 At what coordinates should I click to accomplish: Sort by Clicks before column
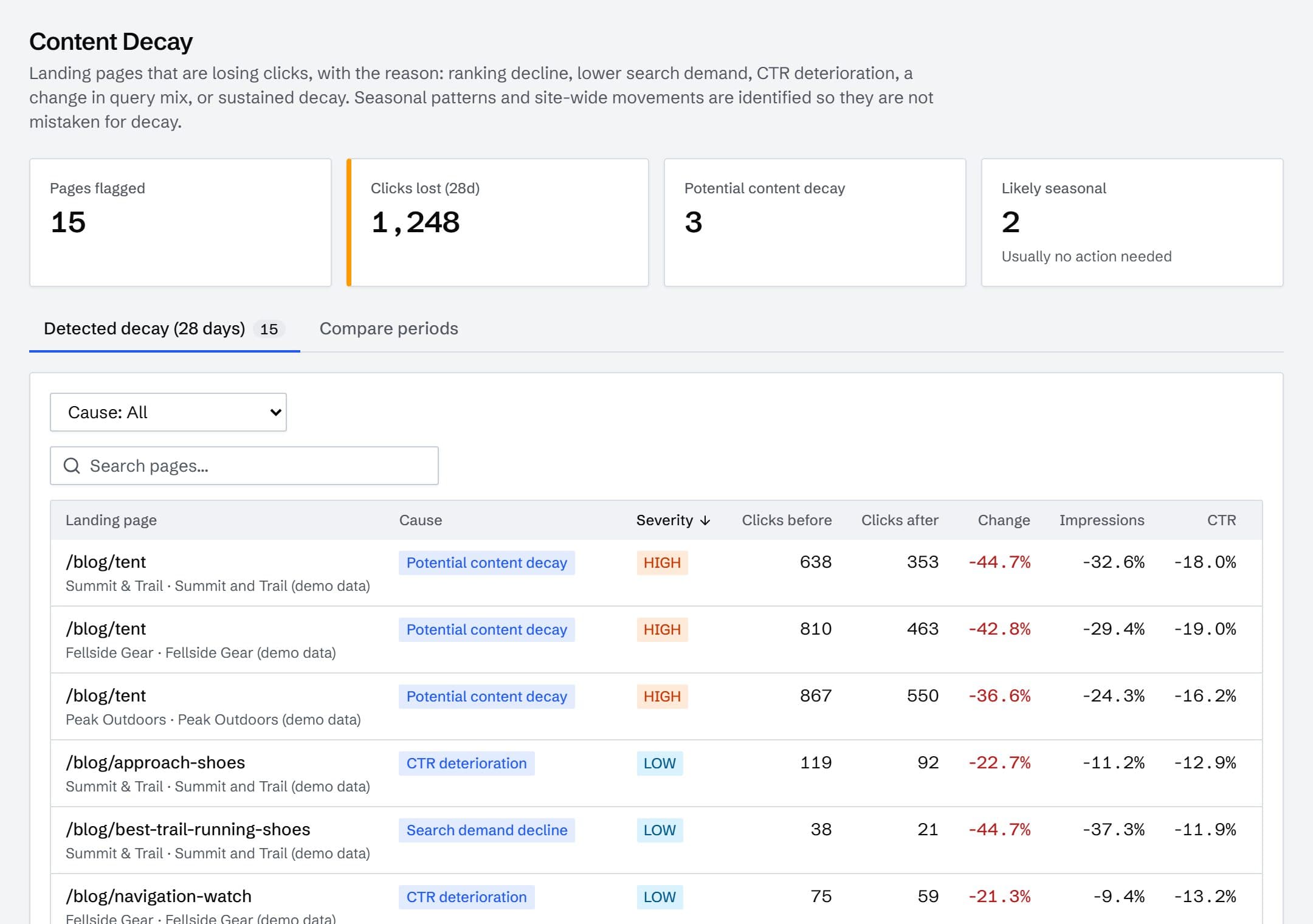tap(787, 520)
